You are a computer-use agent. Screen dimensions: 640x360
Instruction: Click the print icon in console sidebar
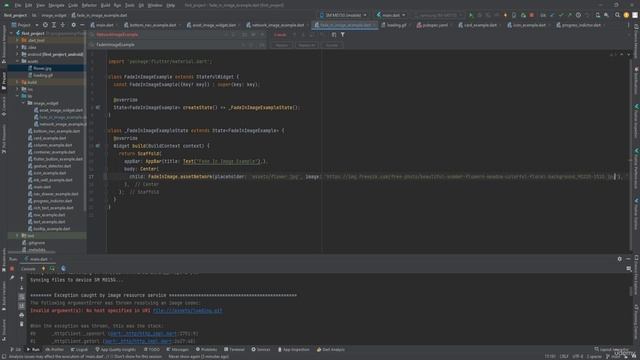[22, 315]
